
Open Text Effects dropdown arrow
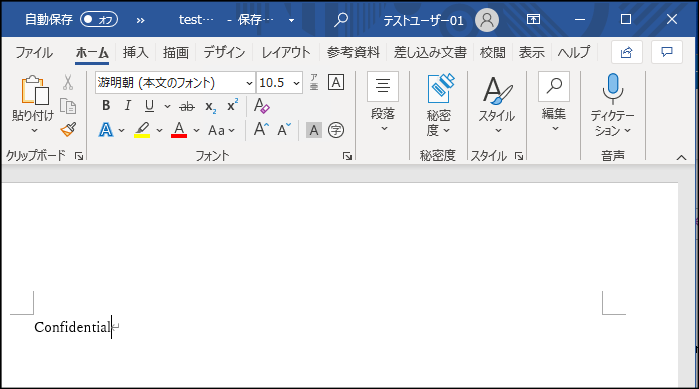point(122,131)
